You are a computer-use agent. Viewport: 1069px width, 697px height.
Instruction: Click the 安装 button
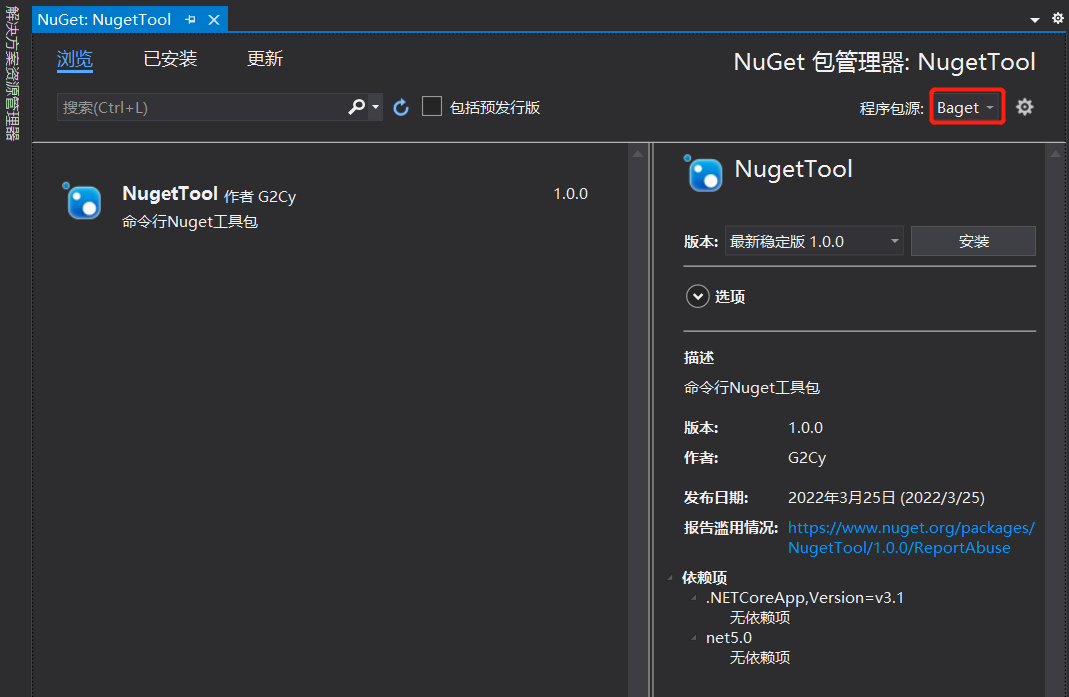(x=973, y=241)
